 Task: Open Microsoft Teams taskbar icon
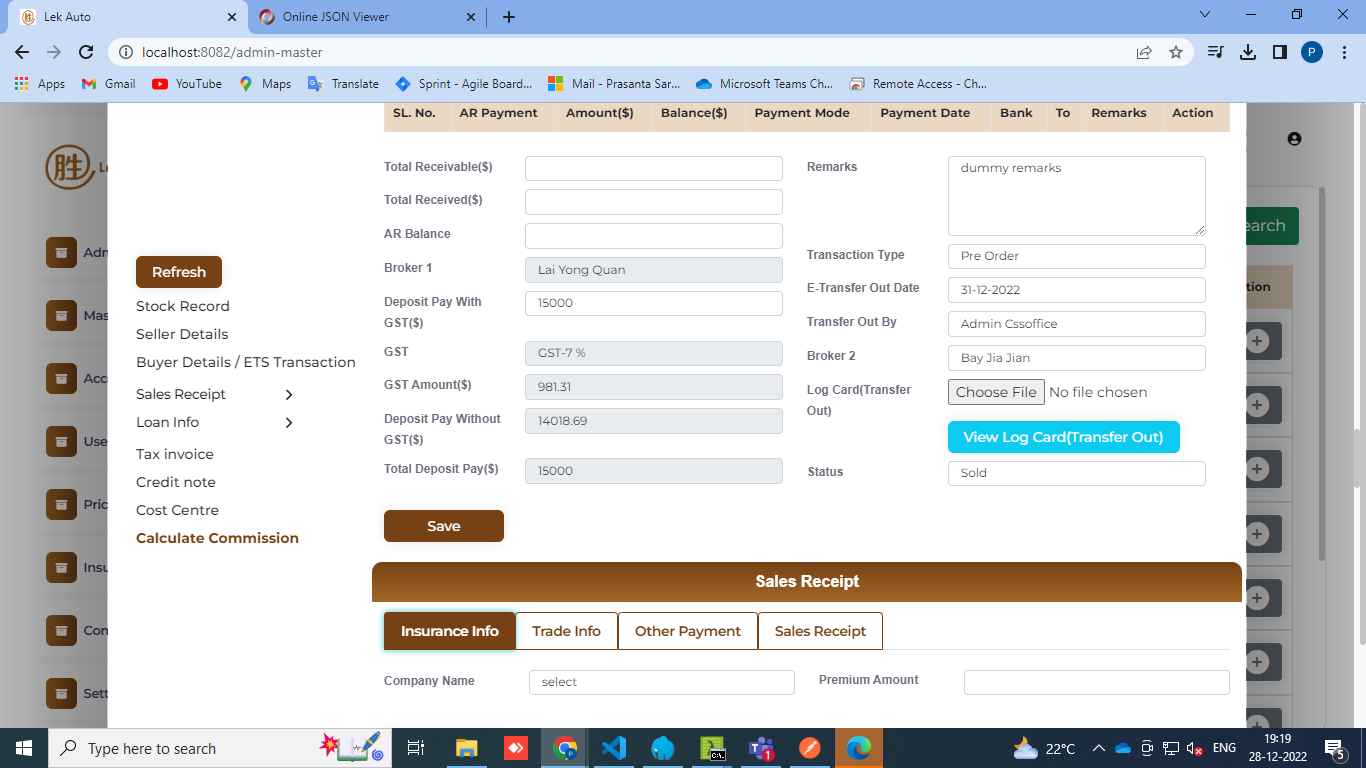[x=762, y=748]
